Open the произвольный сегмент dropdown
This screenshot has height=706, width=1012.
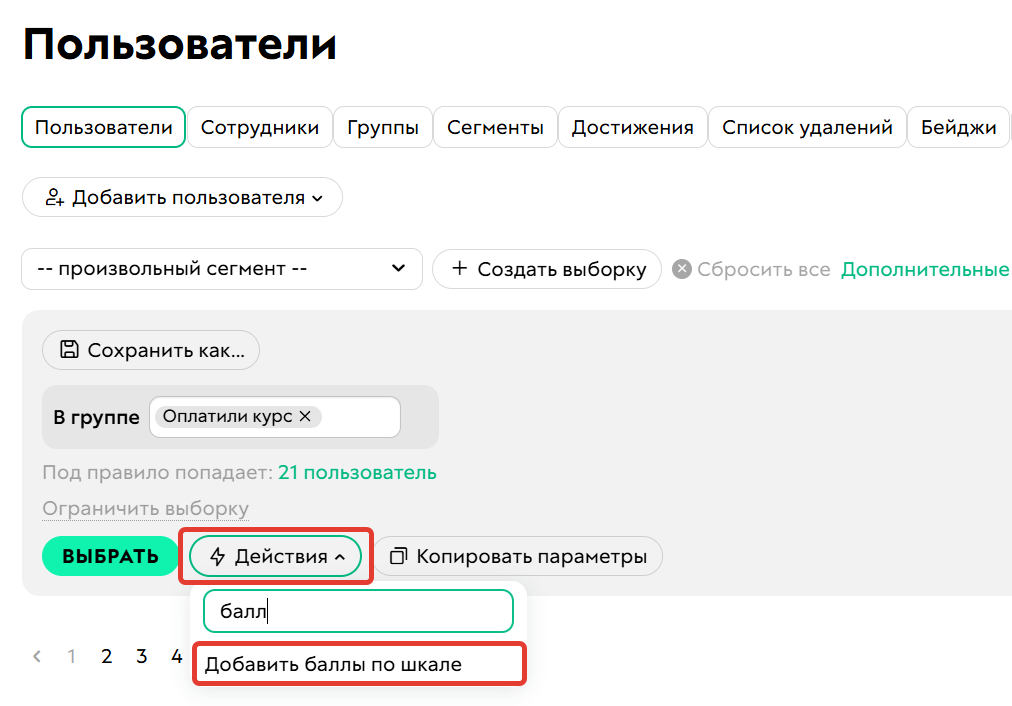click(x=222, y=269)
